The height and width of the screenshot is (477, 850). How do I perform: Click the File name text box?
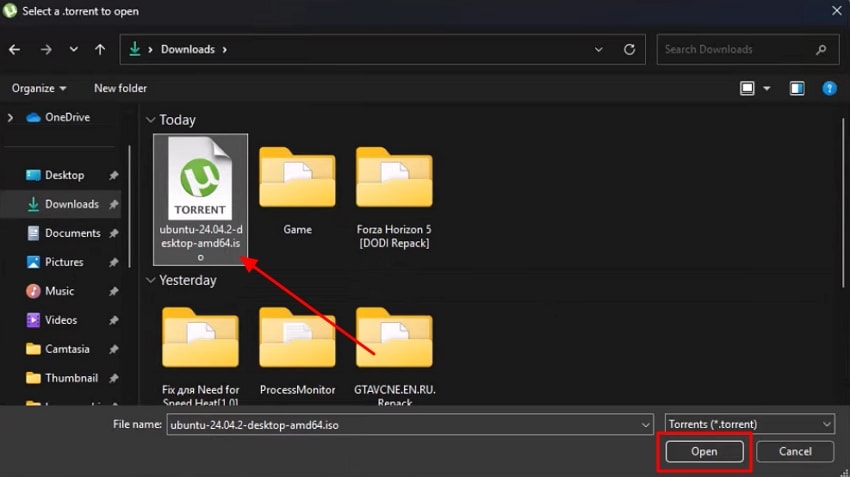click(x=403, y=425)
